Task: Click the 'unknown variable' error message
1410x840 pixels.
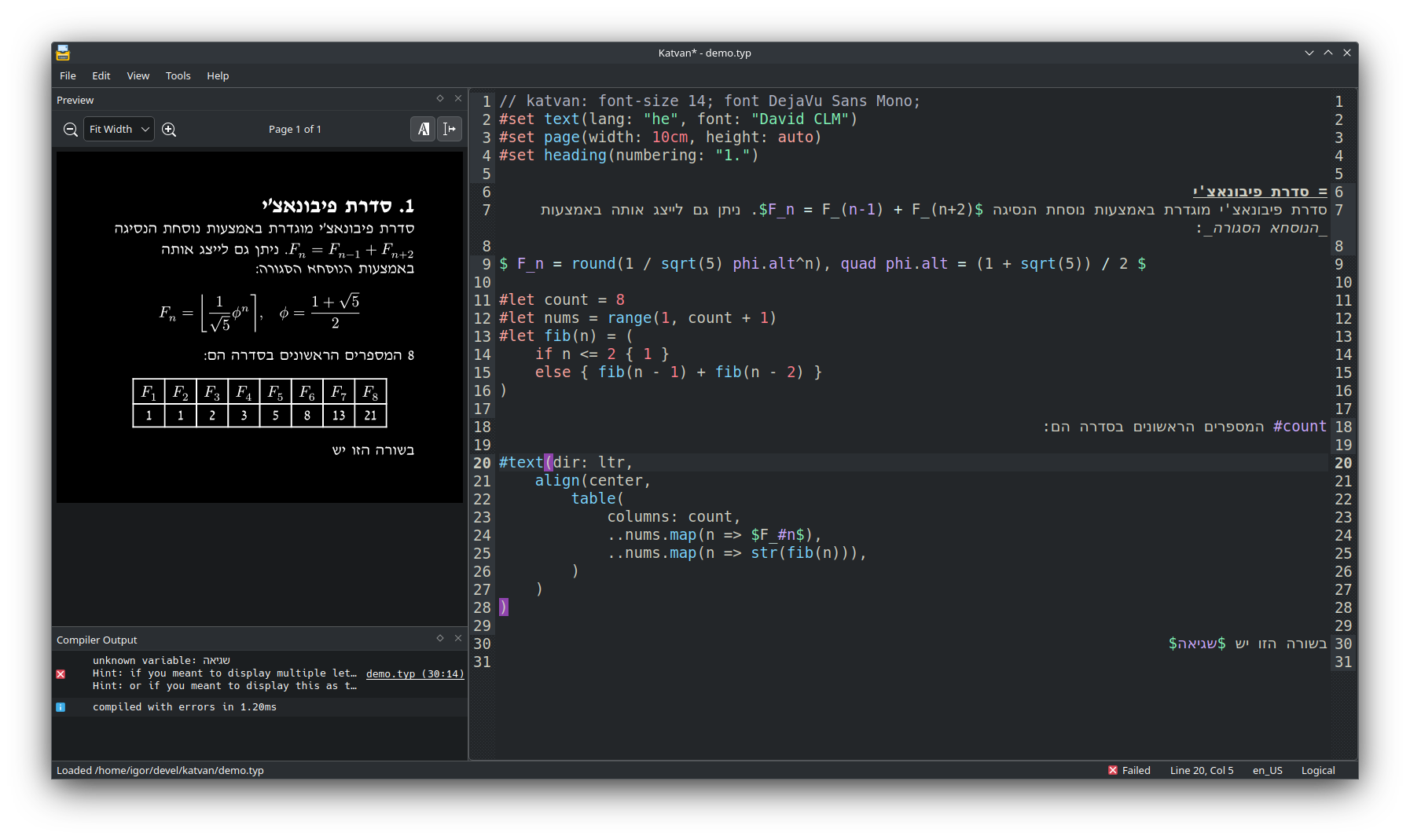Action: click(x=161, y=661)
